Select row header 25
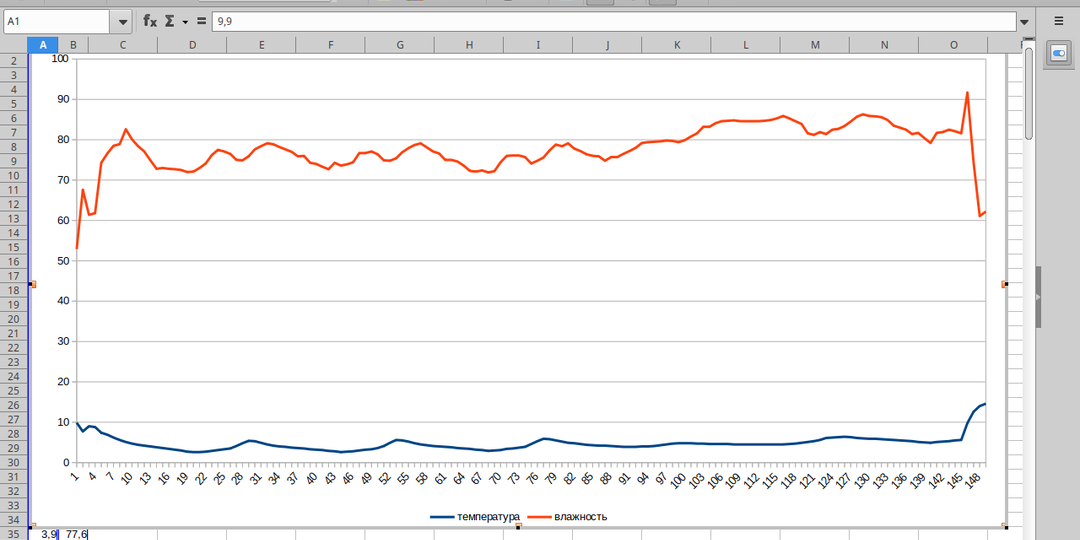 [14, 391]
